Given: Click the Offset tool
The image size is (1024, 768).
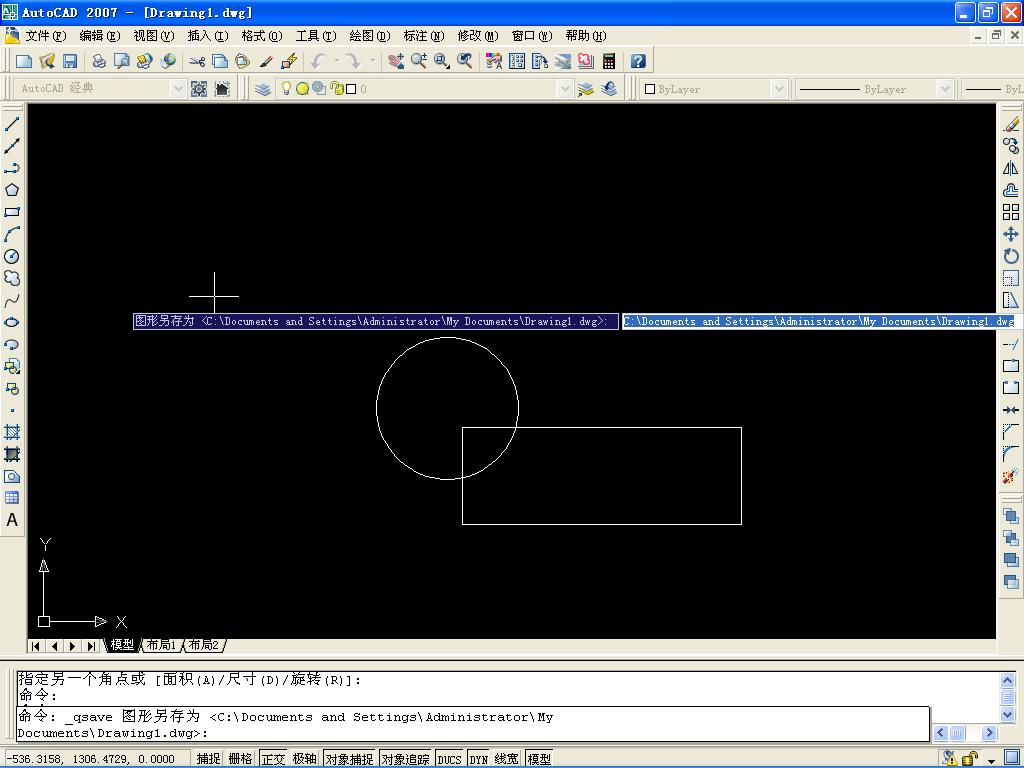Looking at the screenshot, I should (1011, 190).
